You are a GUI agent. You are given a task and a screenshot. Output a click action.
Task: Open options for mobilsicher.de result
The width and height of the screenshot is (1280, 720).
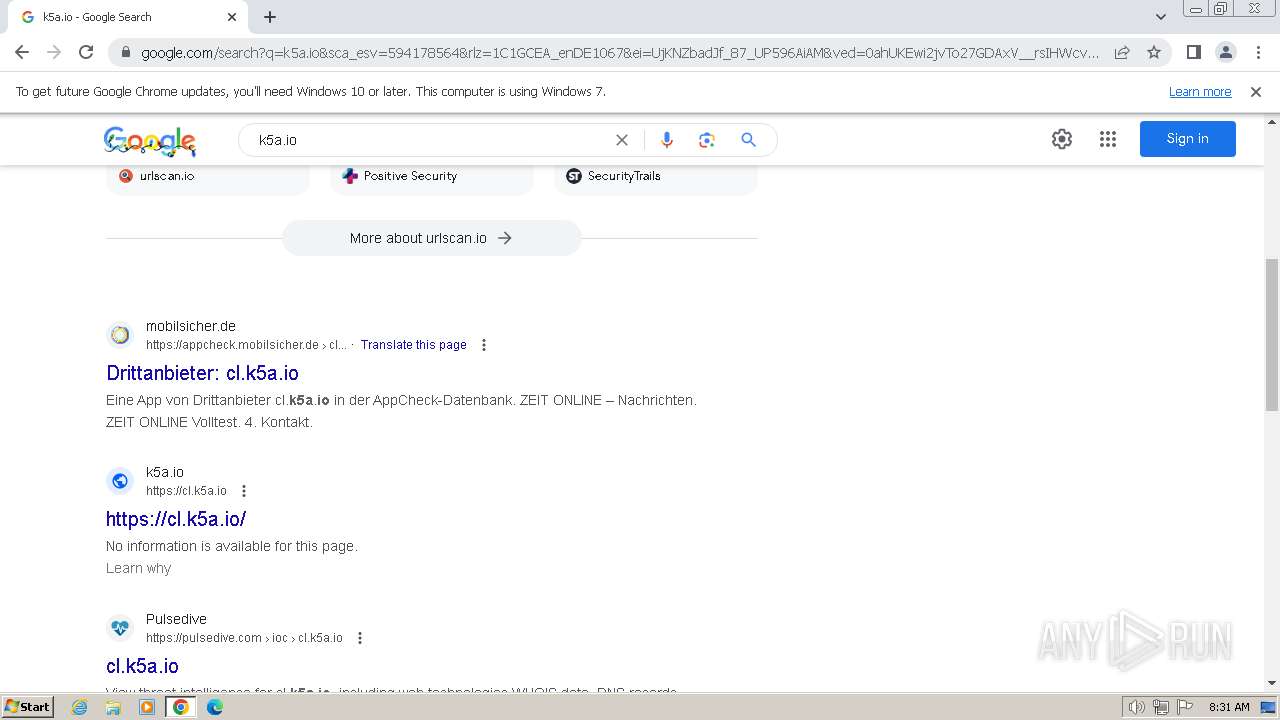484,345
